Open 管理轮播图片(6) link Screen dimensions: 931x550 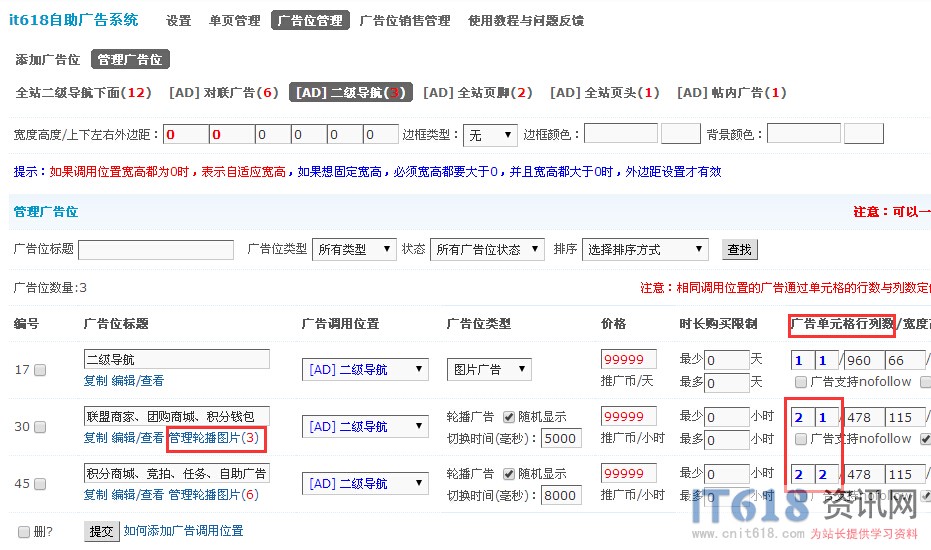pos(214,495)
